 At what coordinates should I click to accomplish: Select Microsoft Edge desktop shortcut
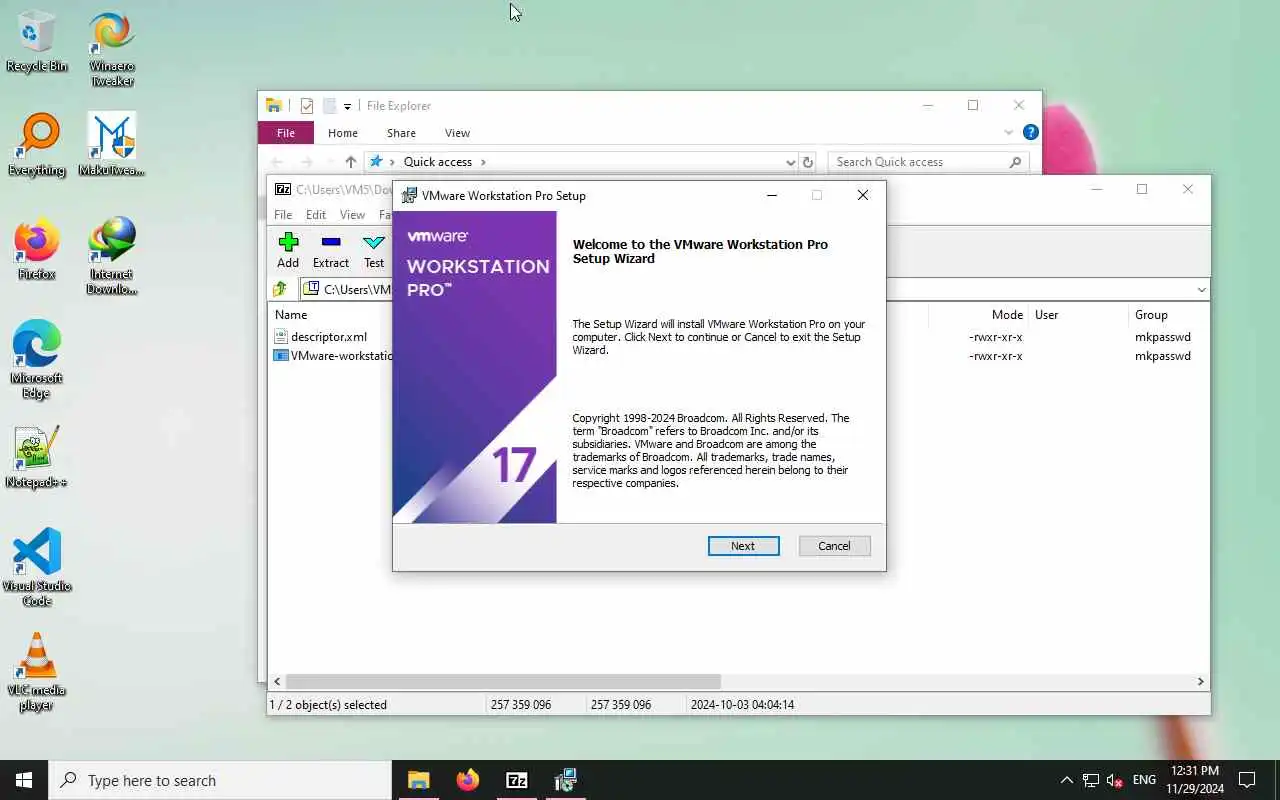click(x=37, y=361)
